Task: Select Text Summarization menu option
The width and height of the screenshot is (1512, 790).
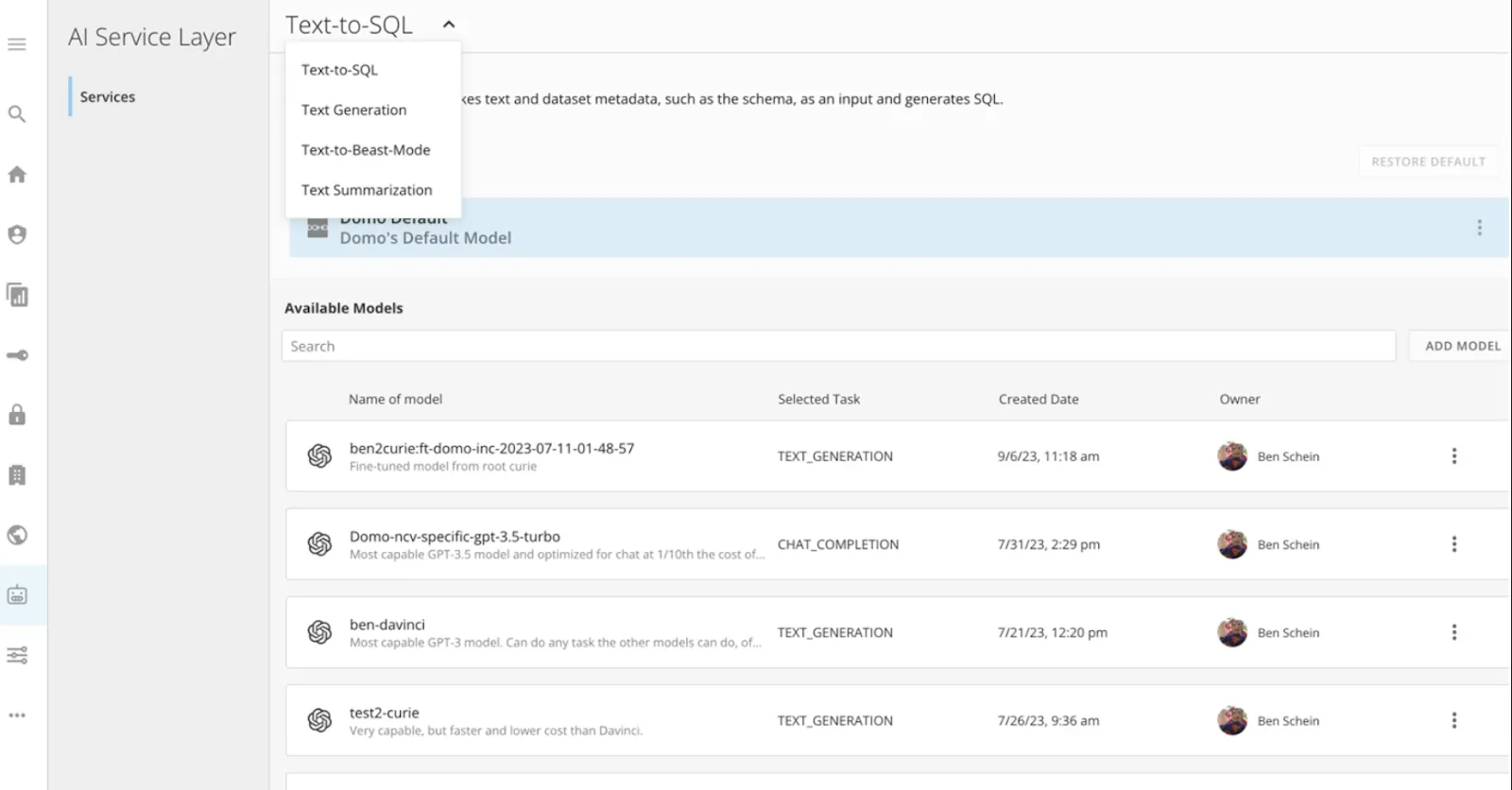Action: (x=367, y=190)
